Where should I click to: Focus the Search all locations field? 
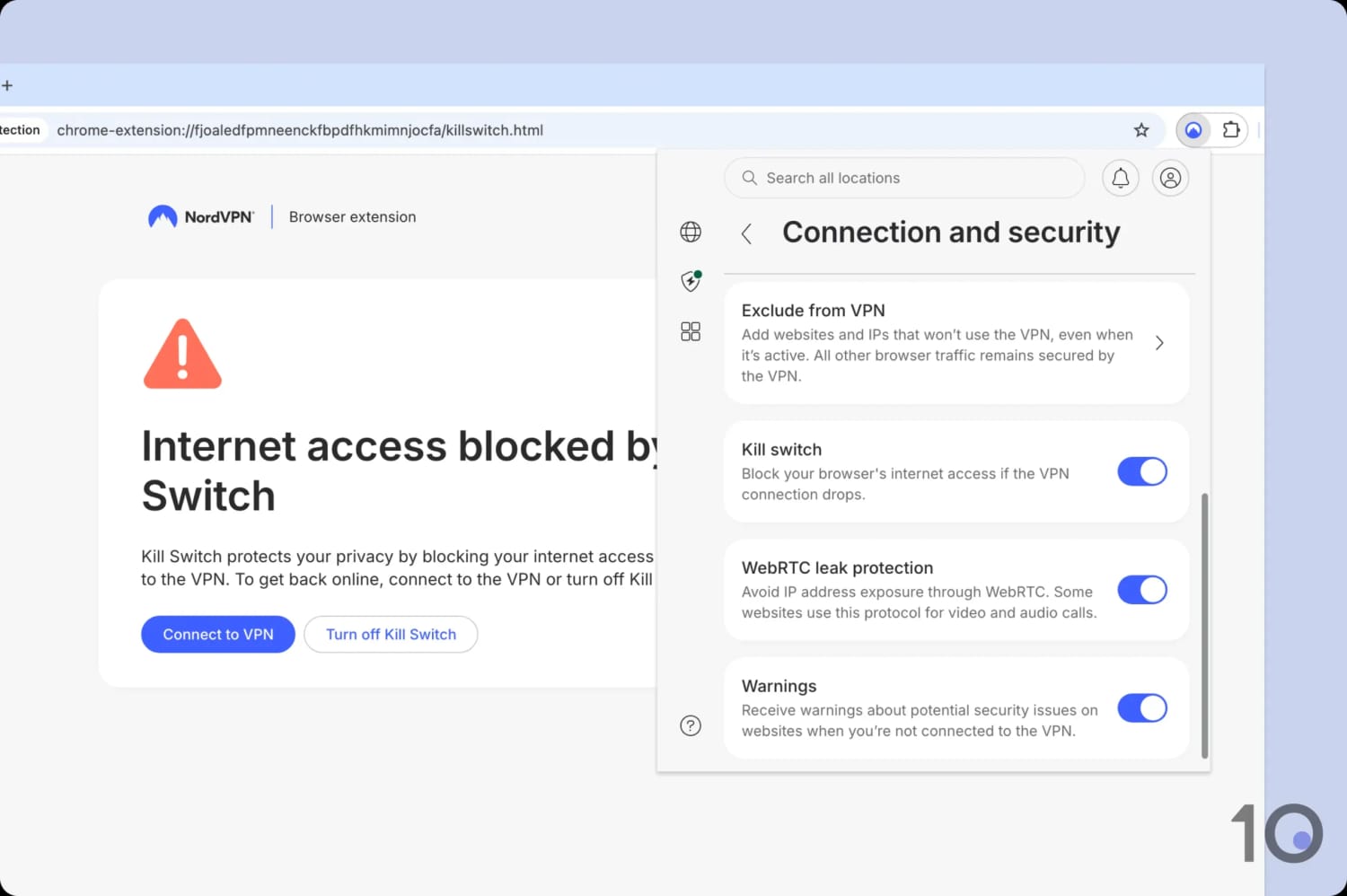pos(904,178)
